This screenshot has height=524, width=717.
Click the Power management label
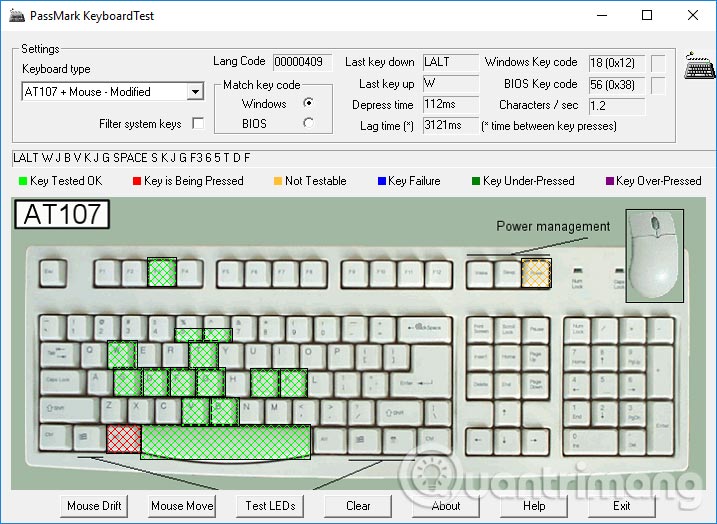(x=553, y=226)
